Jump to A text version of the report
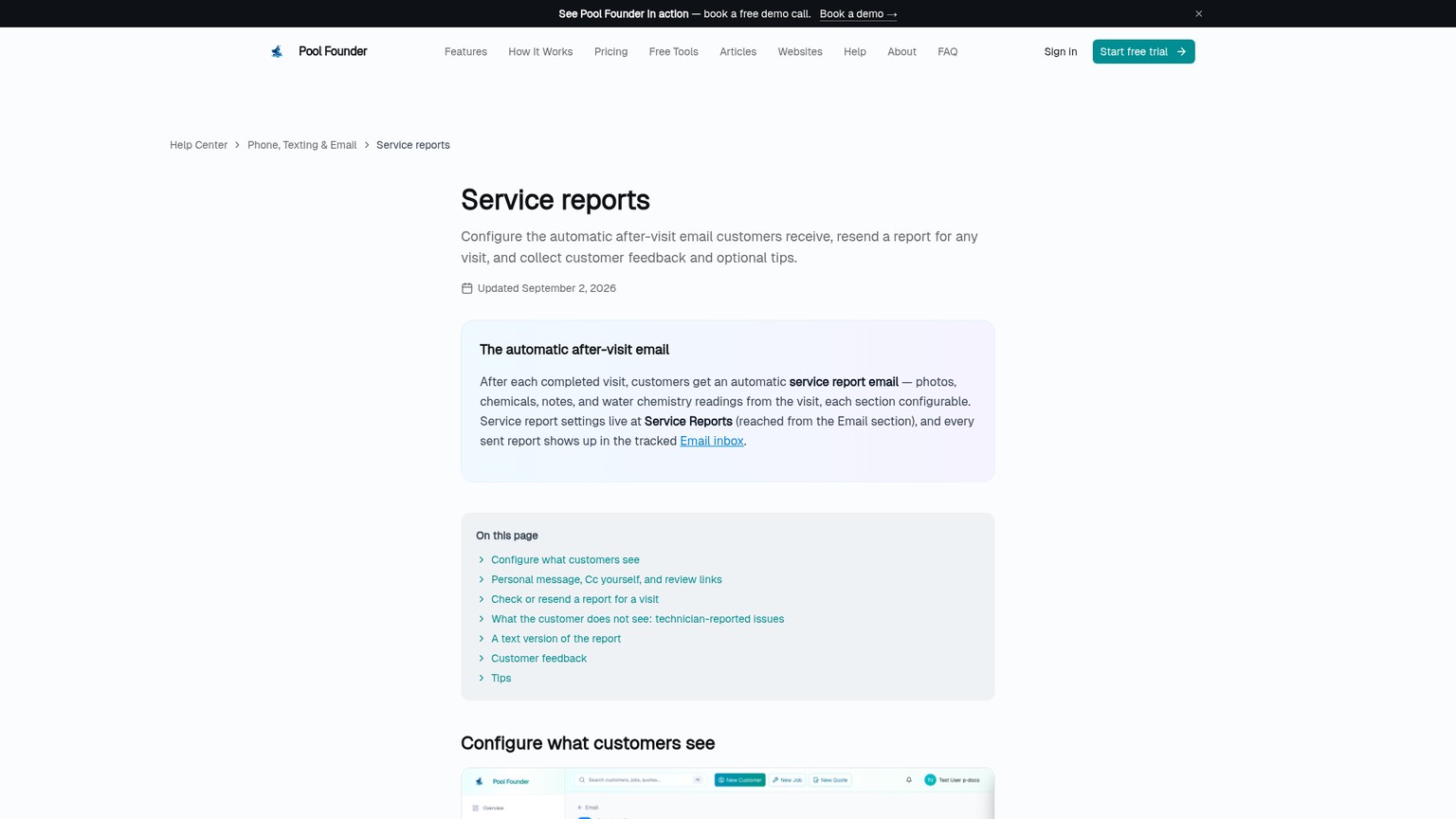This screenshot has width=1456, height=819. pyautogui.click(x=555, y=639)
